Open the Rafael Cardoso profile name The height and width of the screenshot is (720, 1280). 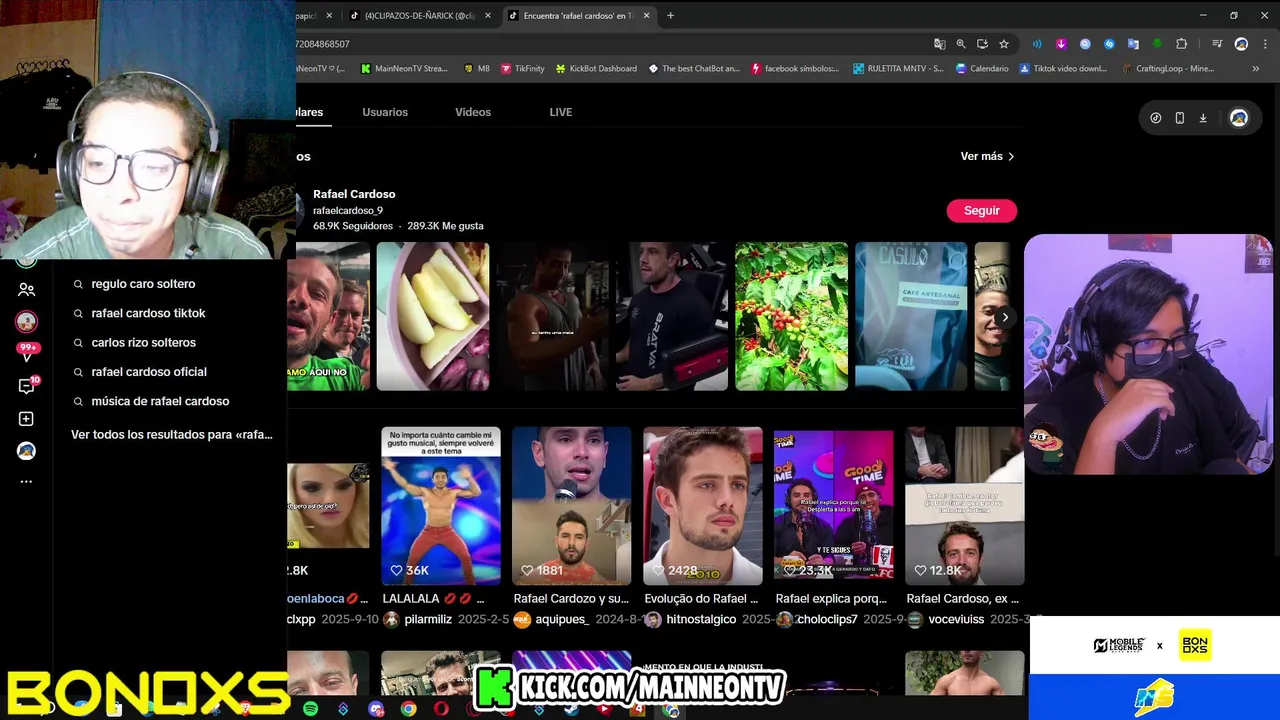click(354, 194)
